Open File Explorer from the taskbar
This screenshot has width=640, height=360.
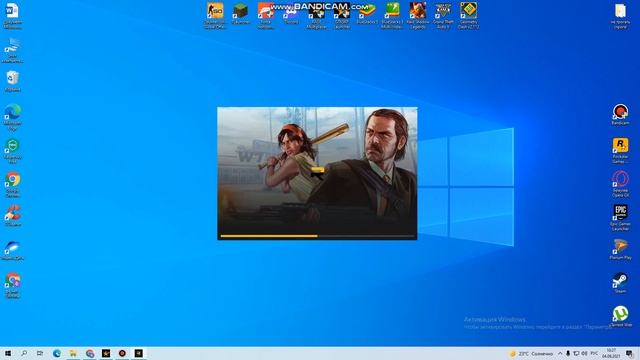pyautogui.click(x=73, y=353)
